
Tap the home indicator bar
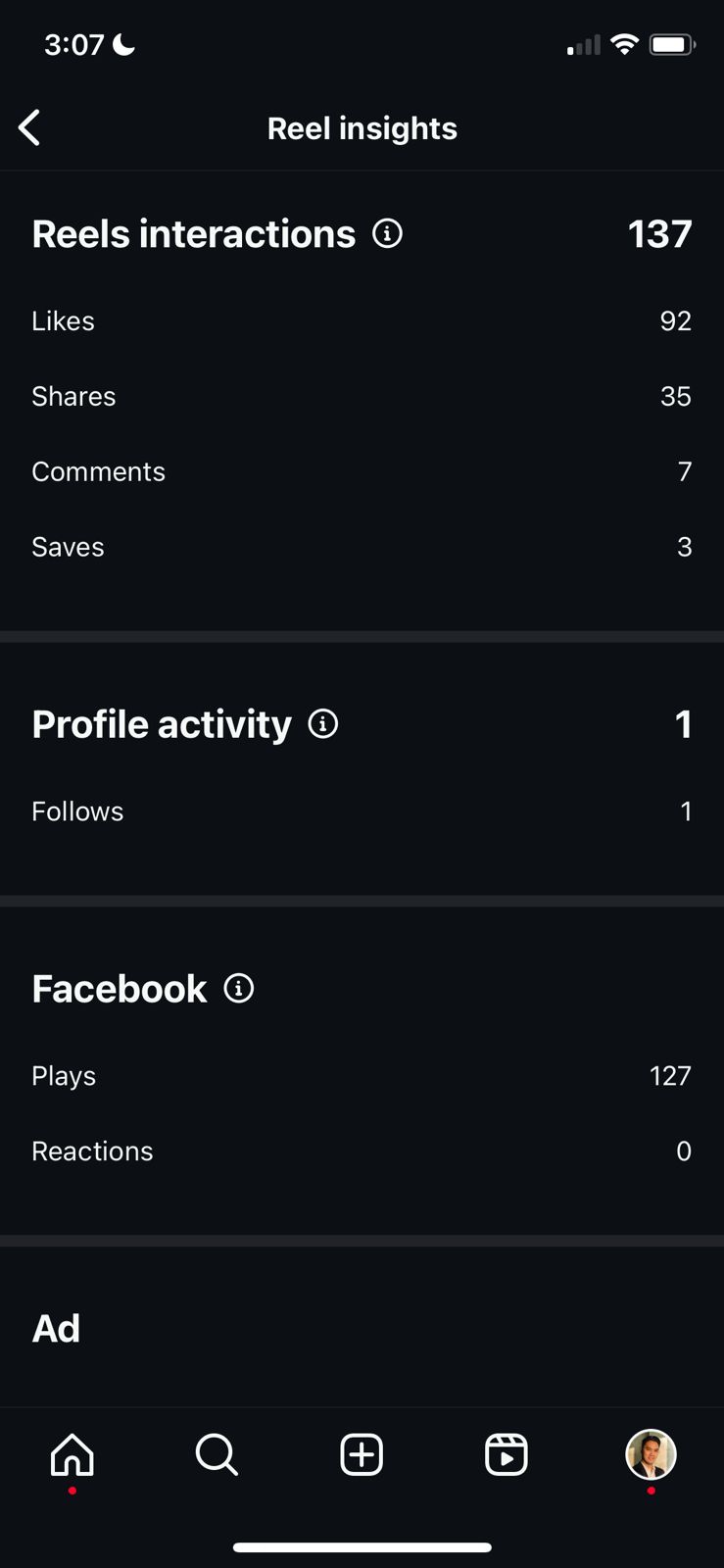(x=362, y=1547)
